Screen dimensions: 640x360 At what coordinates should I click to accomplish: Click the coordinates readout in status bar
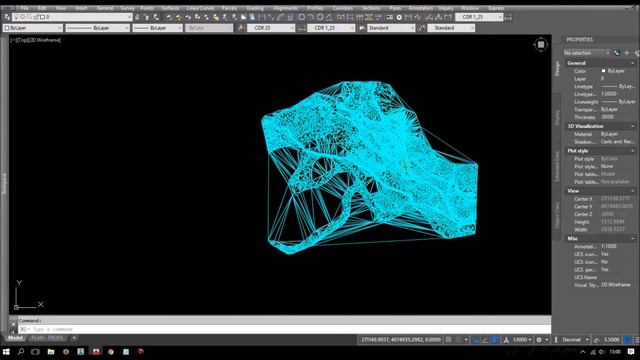pyautogui.click(x=401, y=340)
